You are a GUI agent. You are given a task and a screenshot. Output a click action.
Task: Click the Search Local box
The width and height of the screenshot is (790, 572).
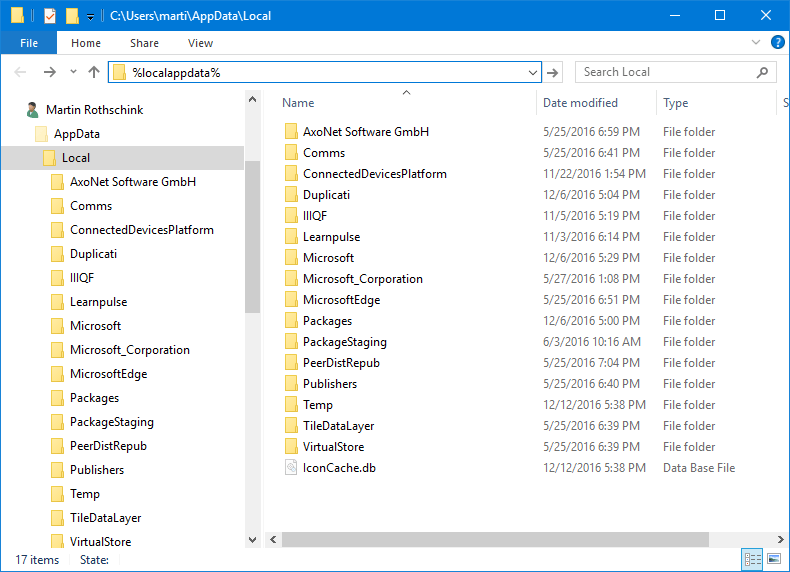[x=675, y=73]
